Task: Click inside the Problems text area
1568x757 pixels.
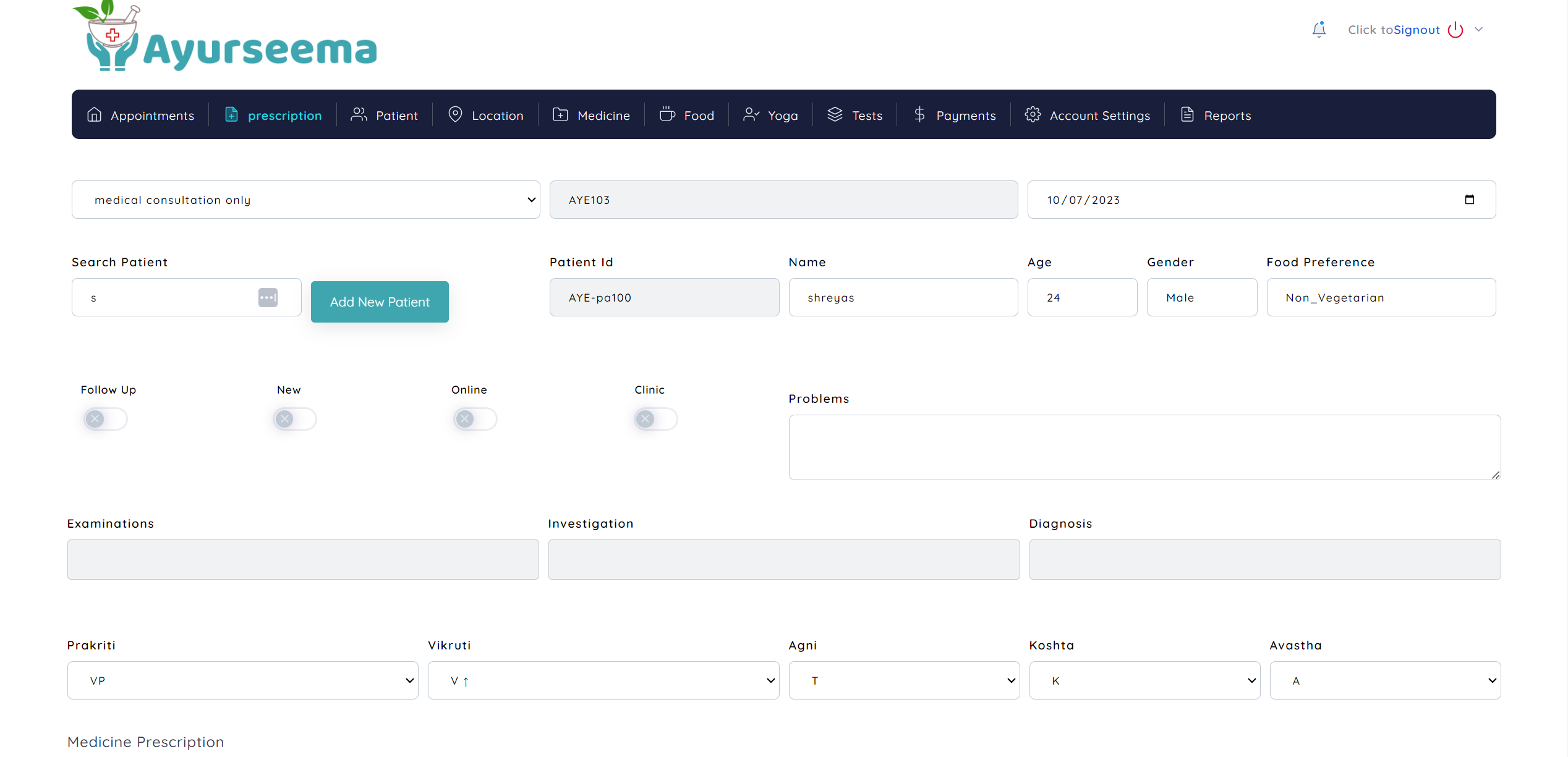Action: coord(1144,447)
